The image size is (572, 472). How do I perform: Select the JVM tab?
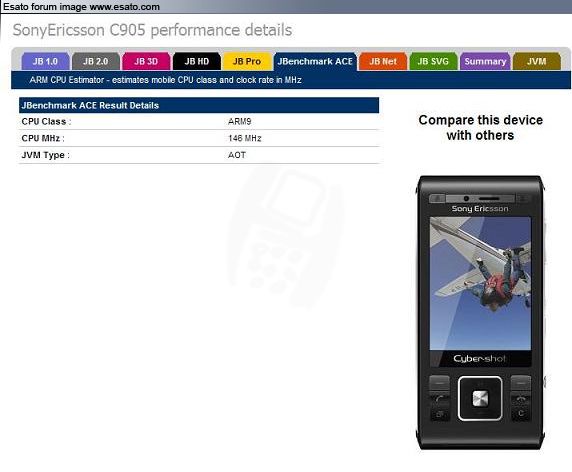[x=537, y=61]
